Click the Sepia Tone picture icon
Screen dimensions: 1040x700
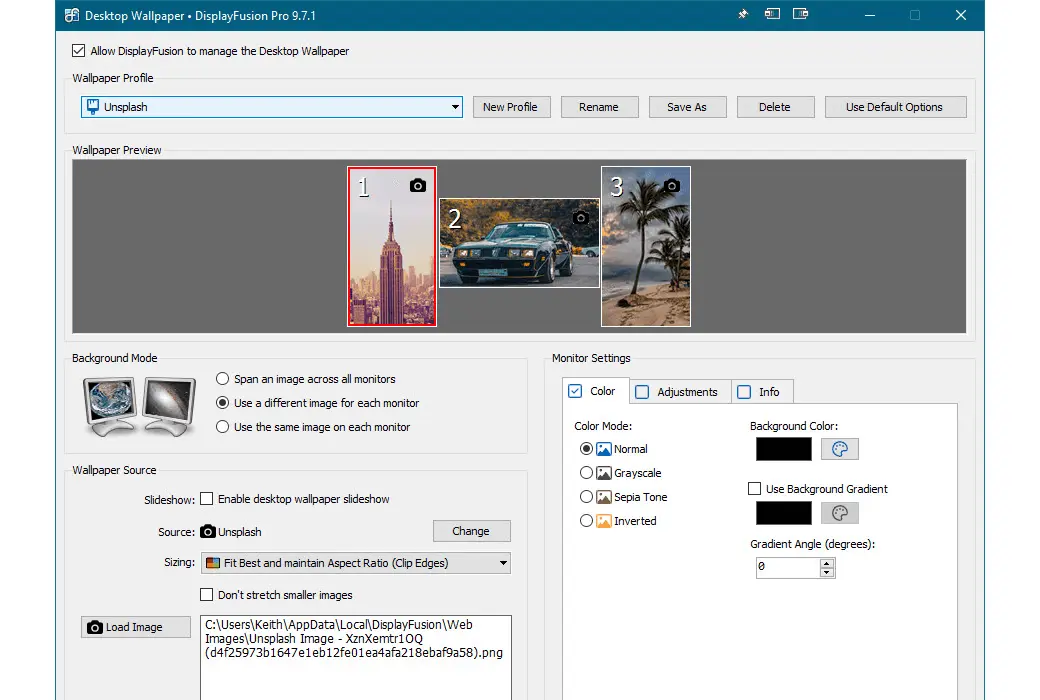[x=604, y=497]
